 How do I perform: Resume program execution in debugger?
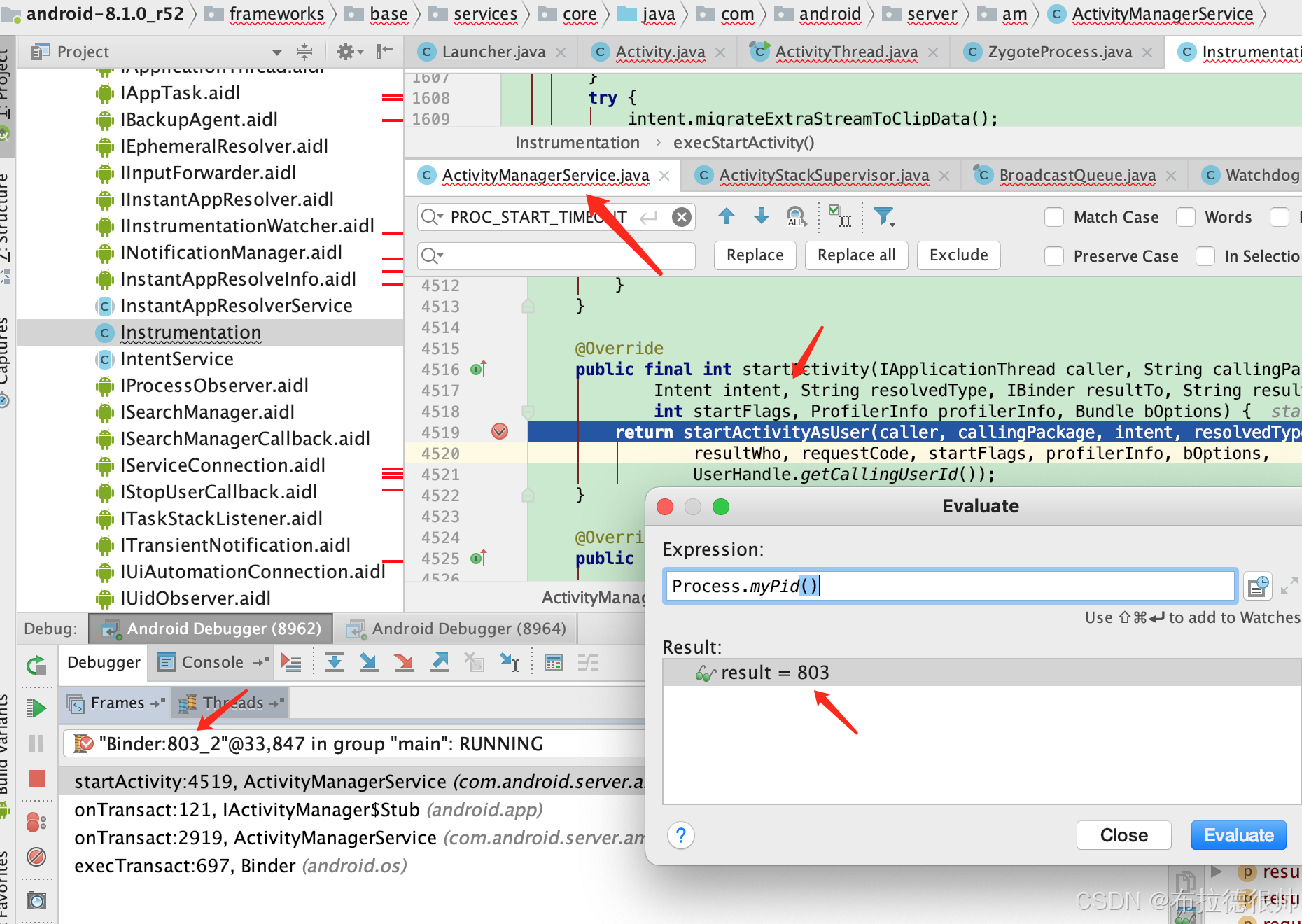[x=36, y=708]
